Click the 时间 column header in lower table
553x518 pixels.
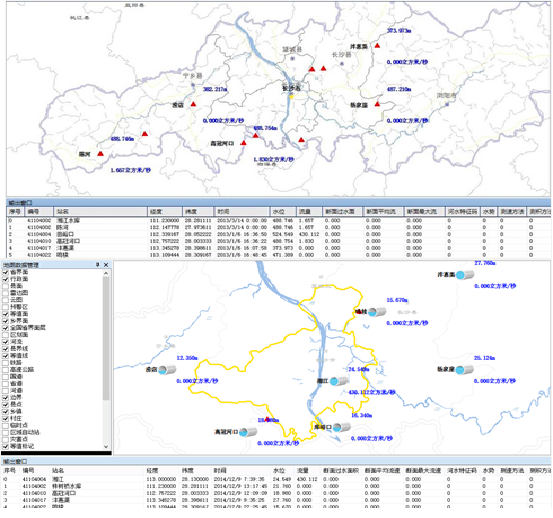click(242, 471)
